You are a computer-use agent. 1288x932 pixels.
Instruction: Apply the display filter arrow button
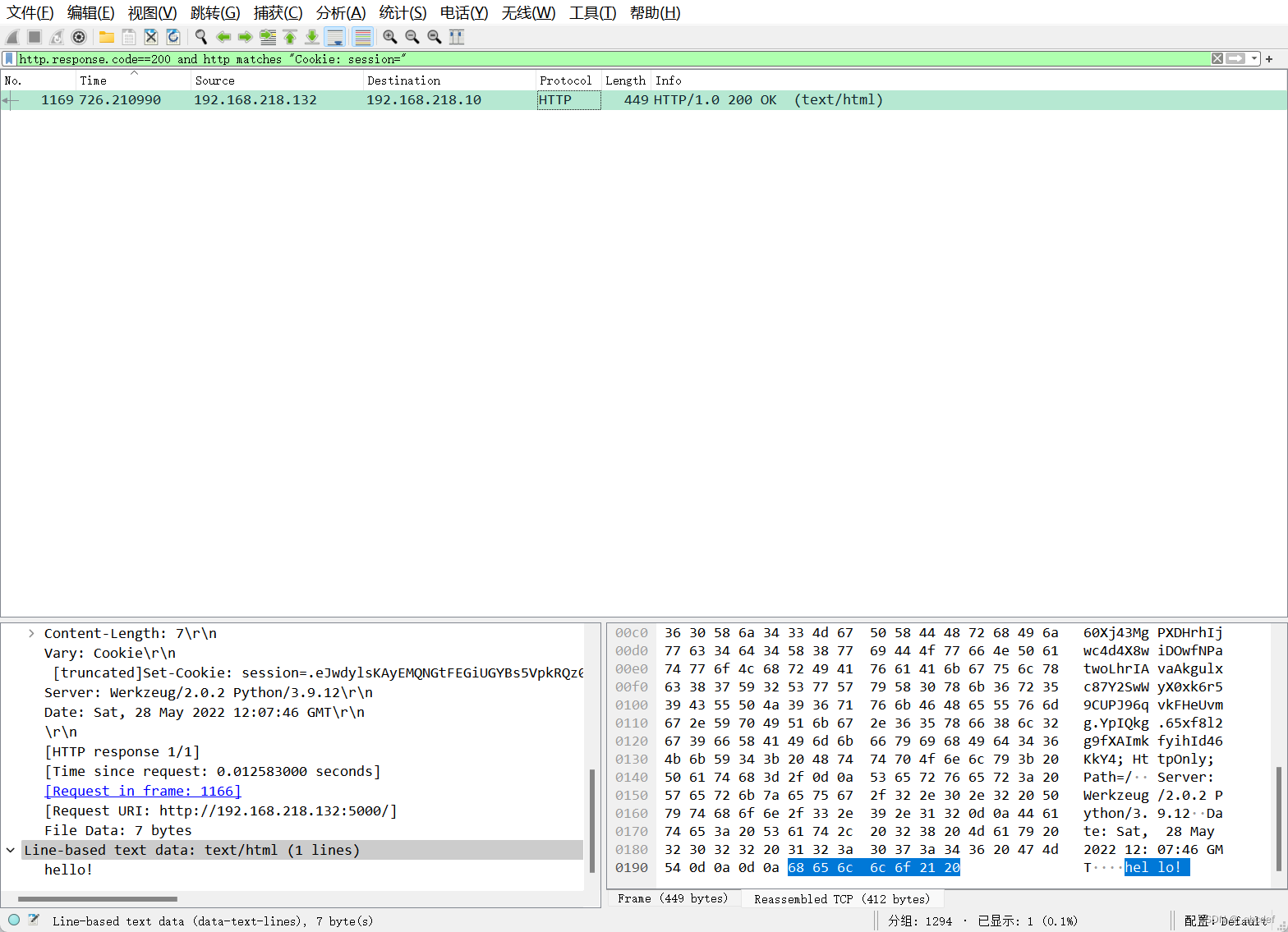[x=1235, y=59]
